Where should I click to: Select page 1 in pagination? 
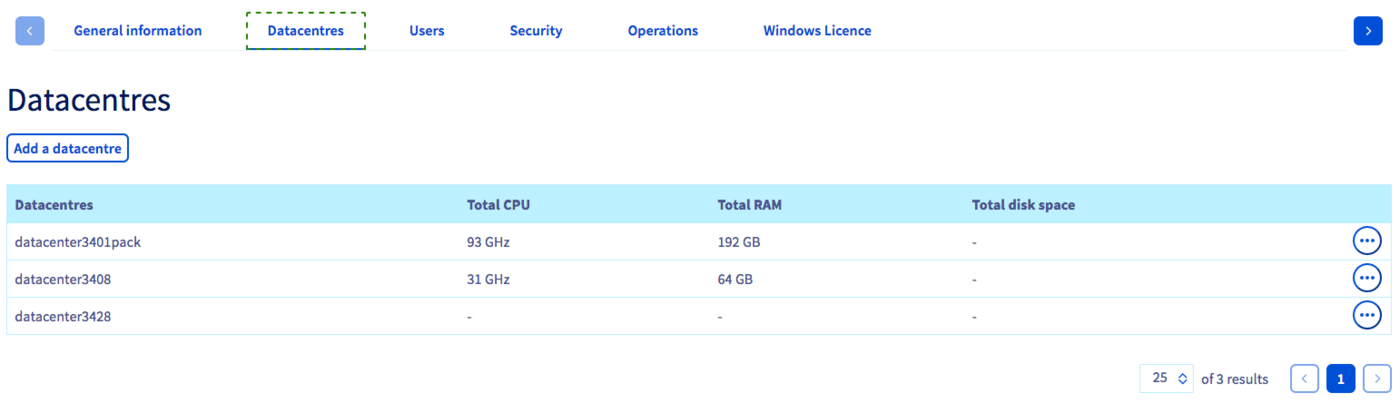tap(1340, 379)
